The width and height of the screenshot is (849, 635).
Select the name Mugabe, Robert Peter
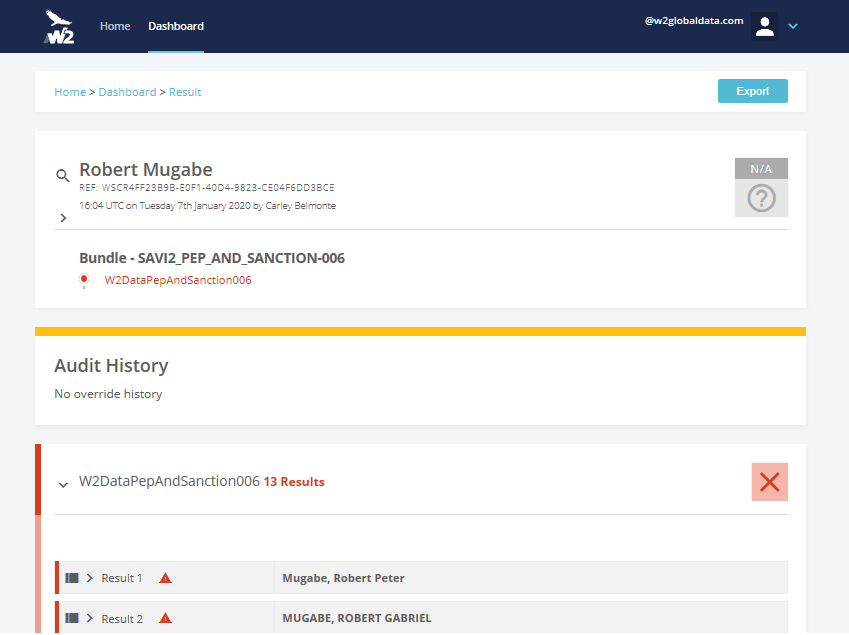pyautogui.click(x=343, y=578)
